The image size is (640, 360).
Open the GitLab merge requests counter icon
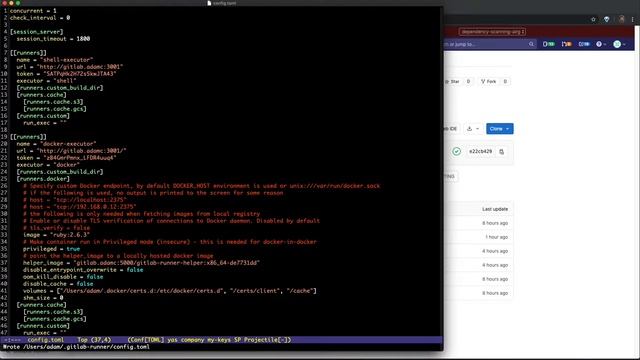click(x=566, y=44)
